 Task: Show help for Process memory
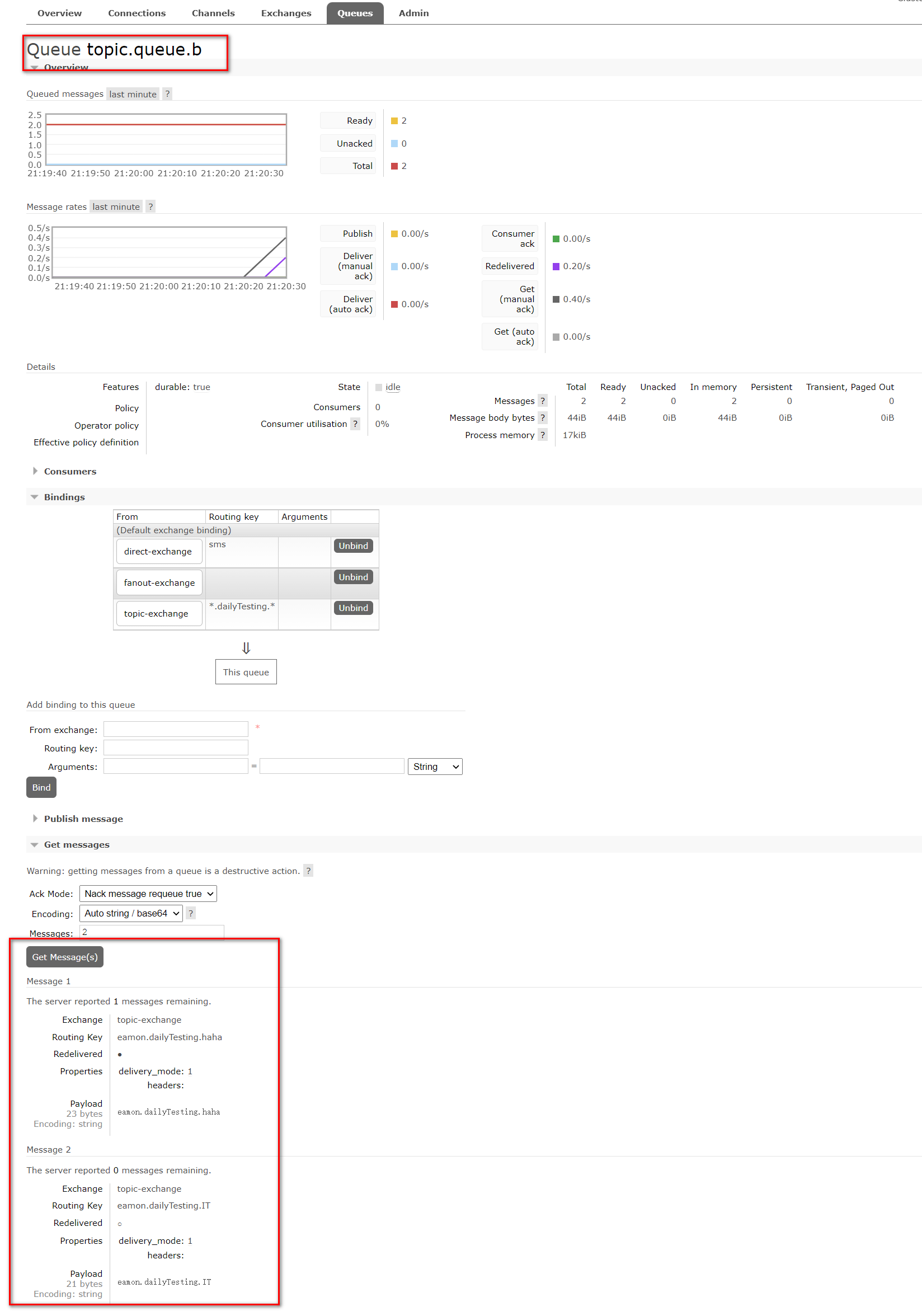543,435
